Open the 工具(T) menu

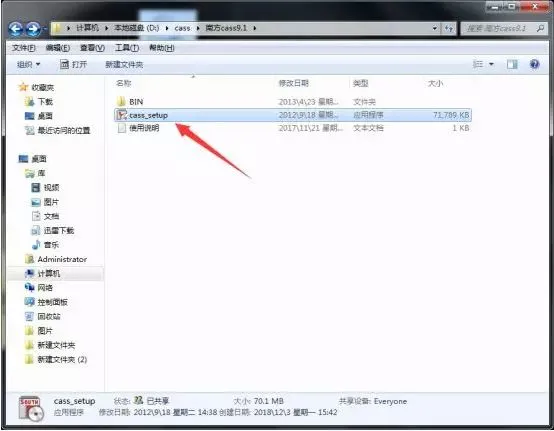coord(126,48)
